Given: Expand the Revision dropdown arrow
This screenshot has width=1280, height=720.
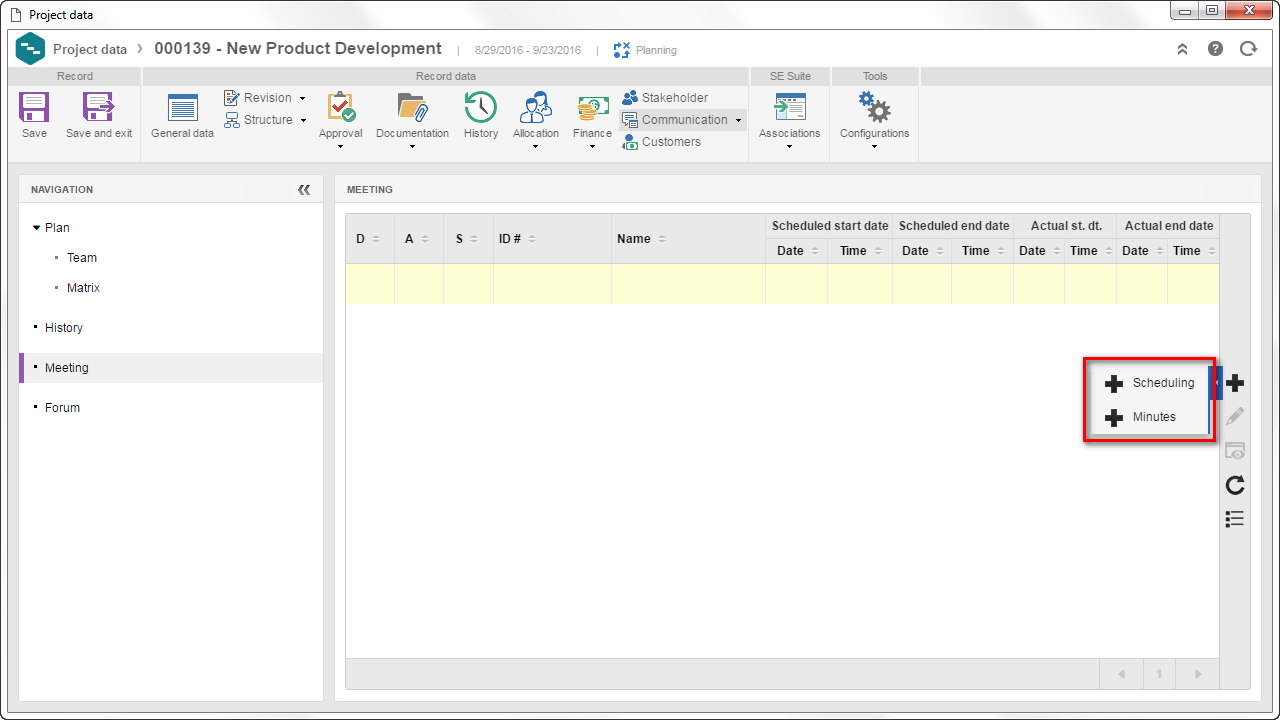Looking at the screenshot, I should pos(302,99).
